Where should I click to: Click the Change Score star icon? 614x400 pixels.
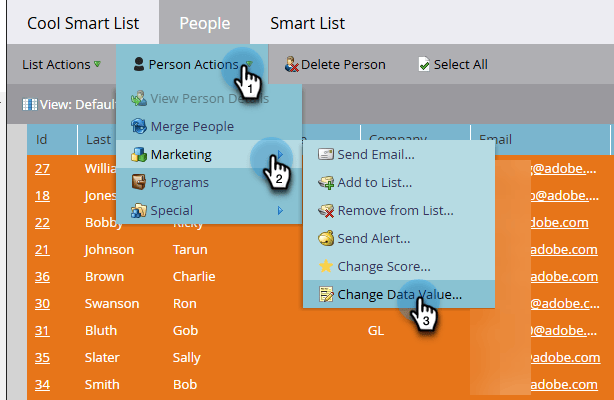326,266
